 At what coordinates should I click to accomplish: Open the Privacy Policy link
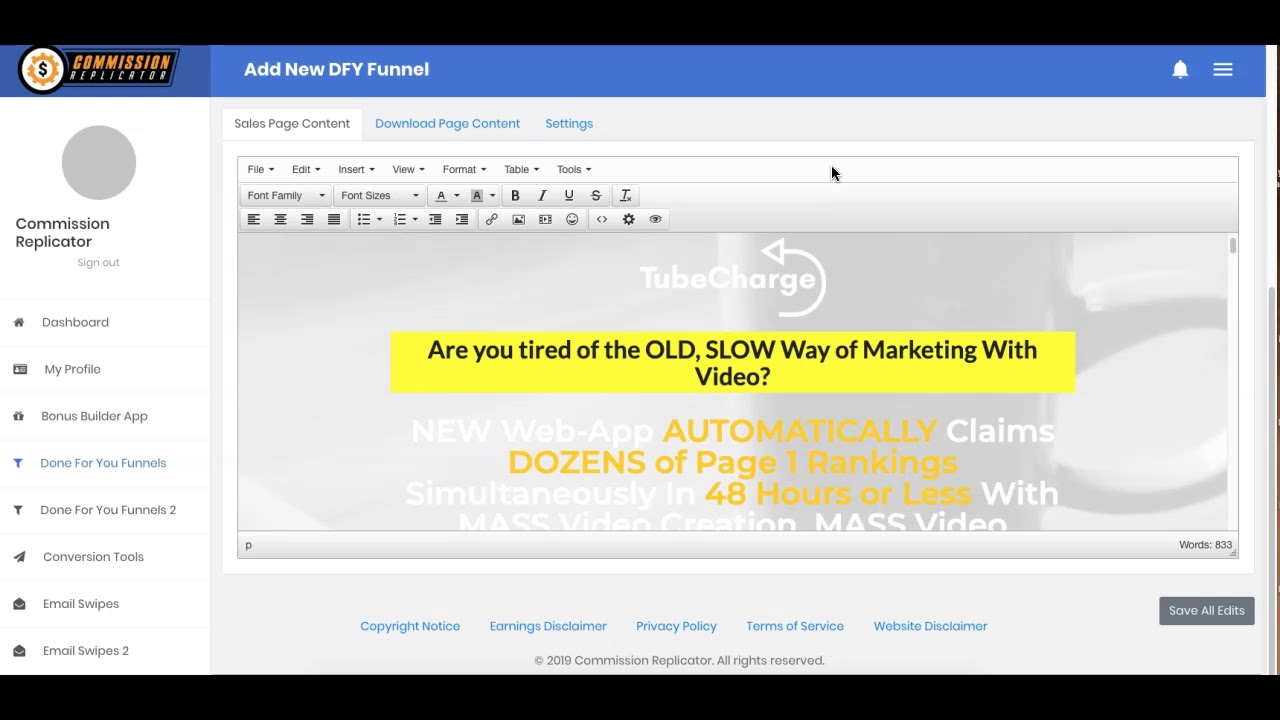(676, 626)
